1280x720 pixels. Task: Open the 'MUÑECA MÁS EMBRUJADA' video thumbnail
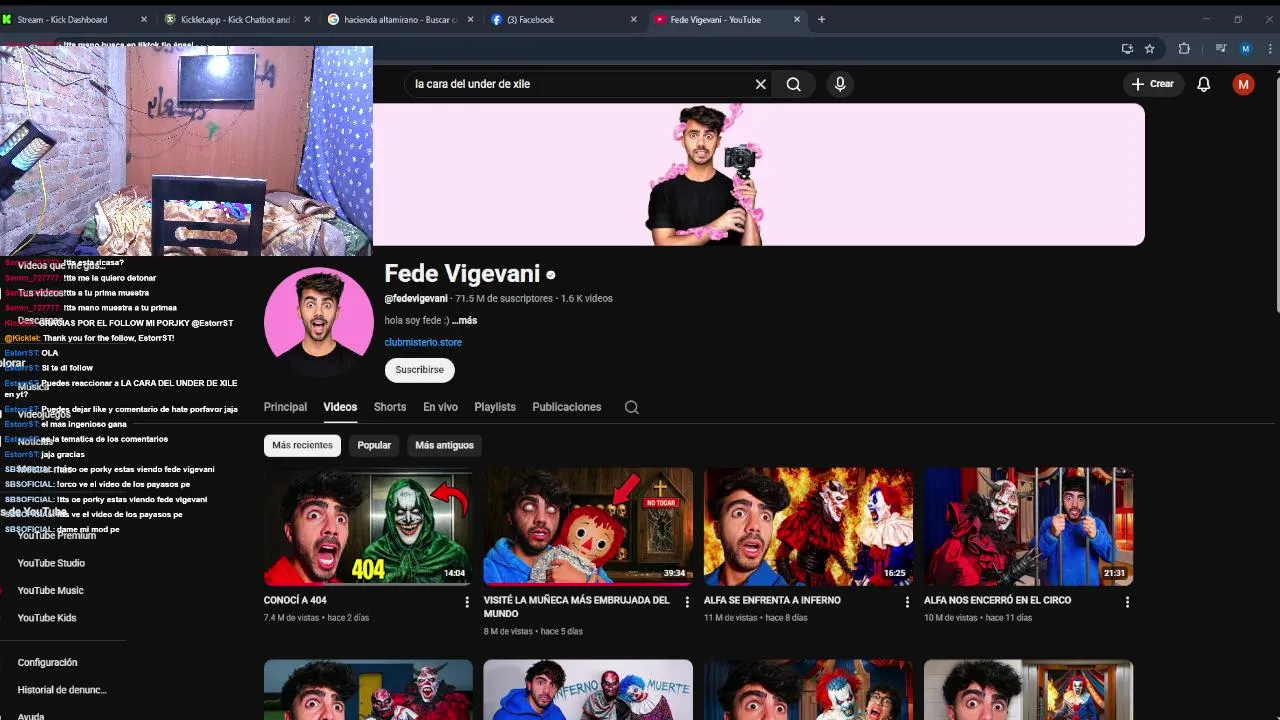588,526
